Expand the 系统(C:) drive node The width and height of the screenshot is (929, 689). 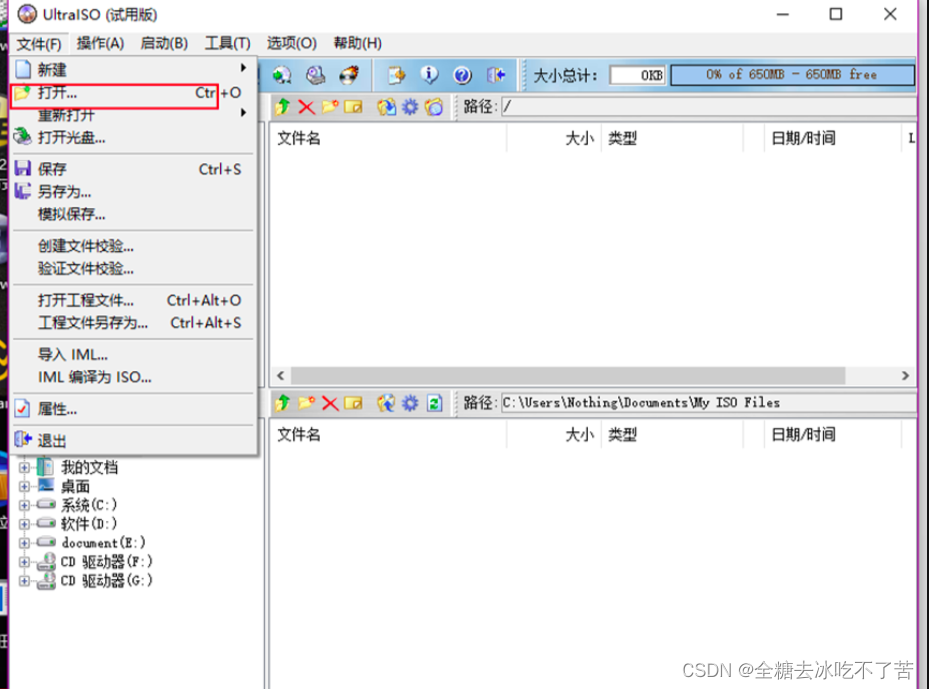pos(25,505)
